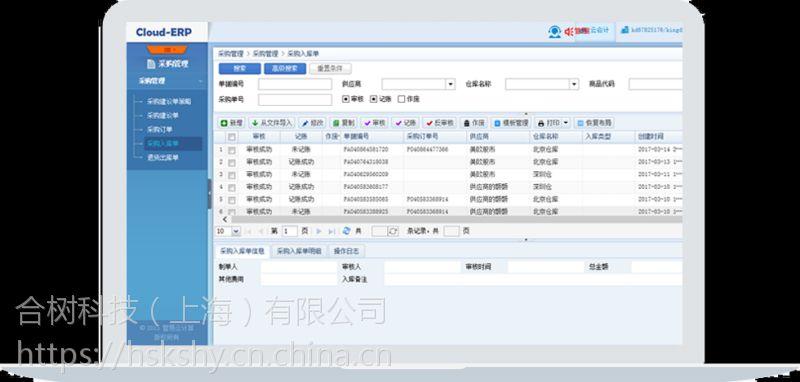This screenshot has width=800, height=382.
Task: Check row 3 checkbox PA040629560209
Action: [232, 175]
